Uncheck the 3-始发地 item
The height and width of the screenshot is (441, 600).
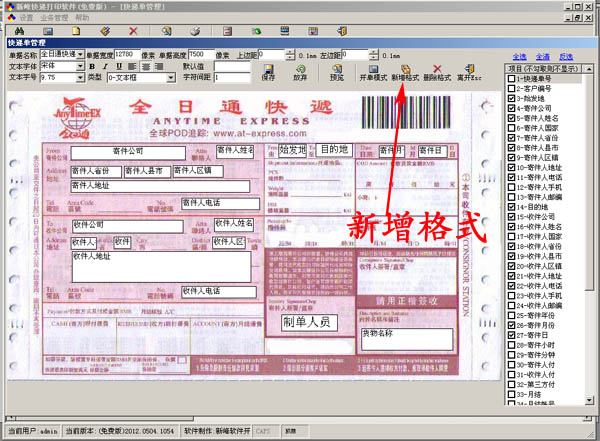[x=511, y=98]
